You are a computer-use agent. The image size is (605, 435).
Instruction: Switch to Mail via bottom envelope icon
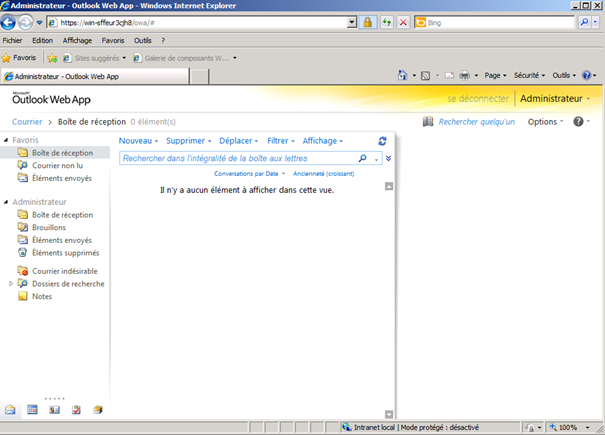10,410
